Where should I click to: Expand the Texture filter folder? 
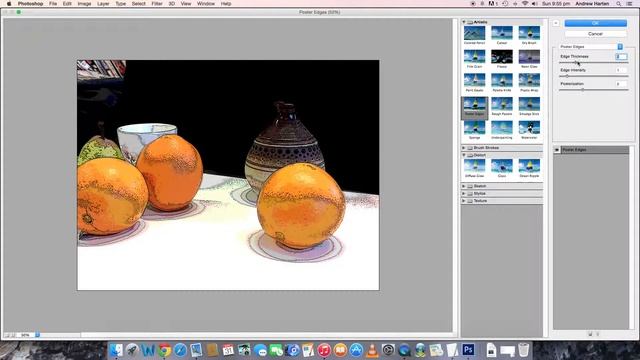(464, 201)
